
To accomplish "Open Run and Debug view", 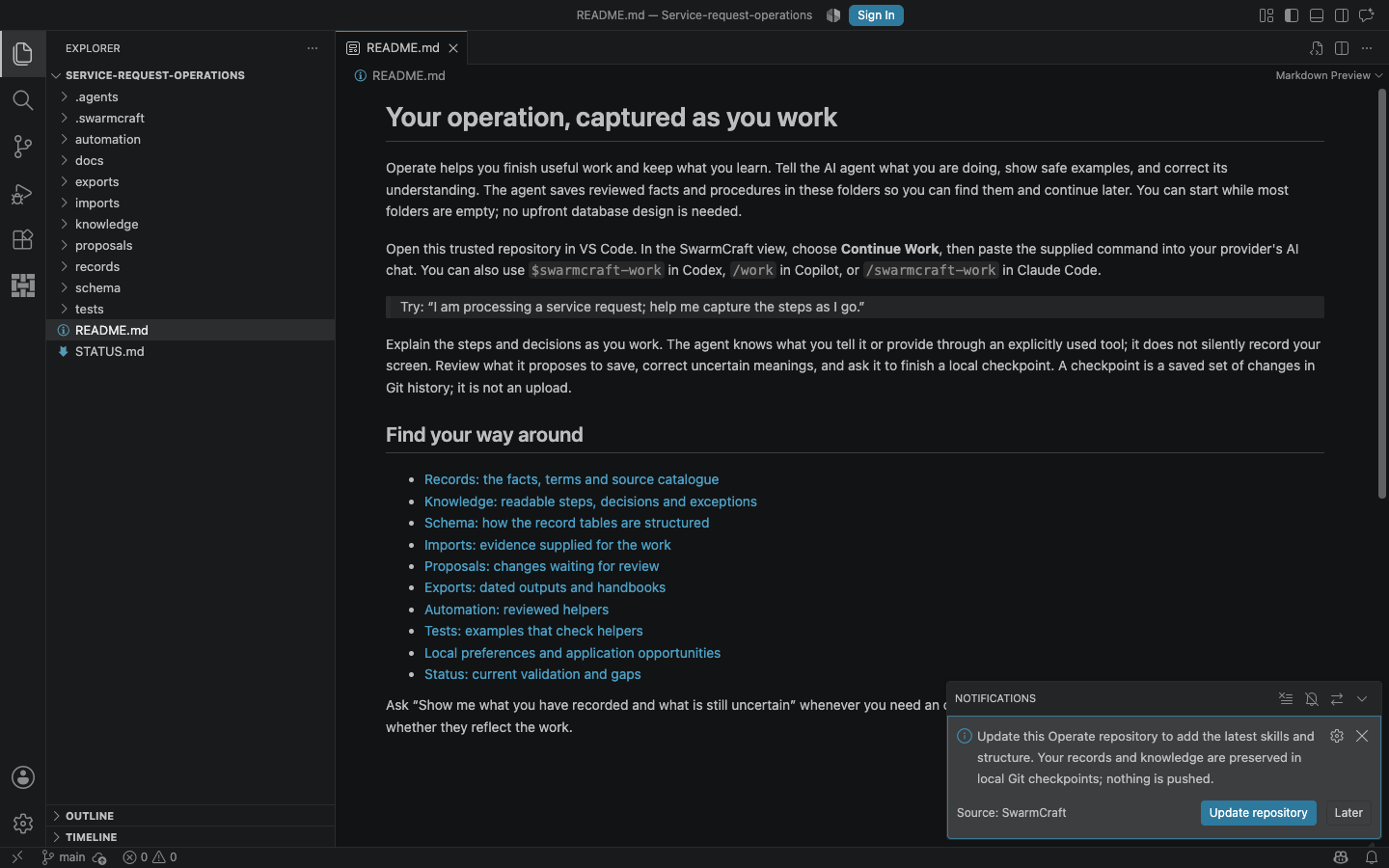I will point(22,193).
